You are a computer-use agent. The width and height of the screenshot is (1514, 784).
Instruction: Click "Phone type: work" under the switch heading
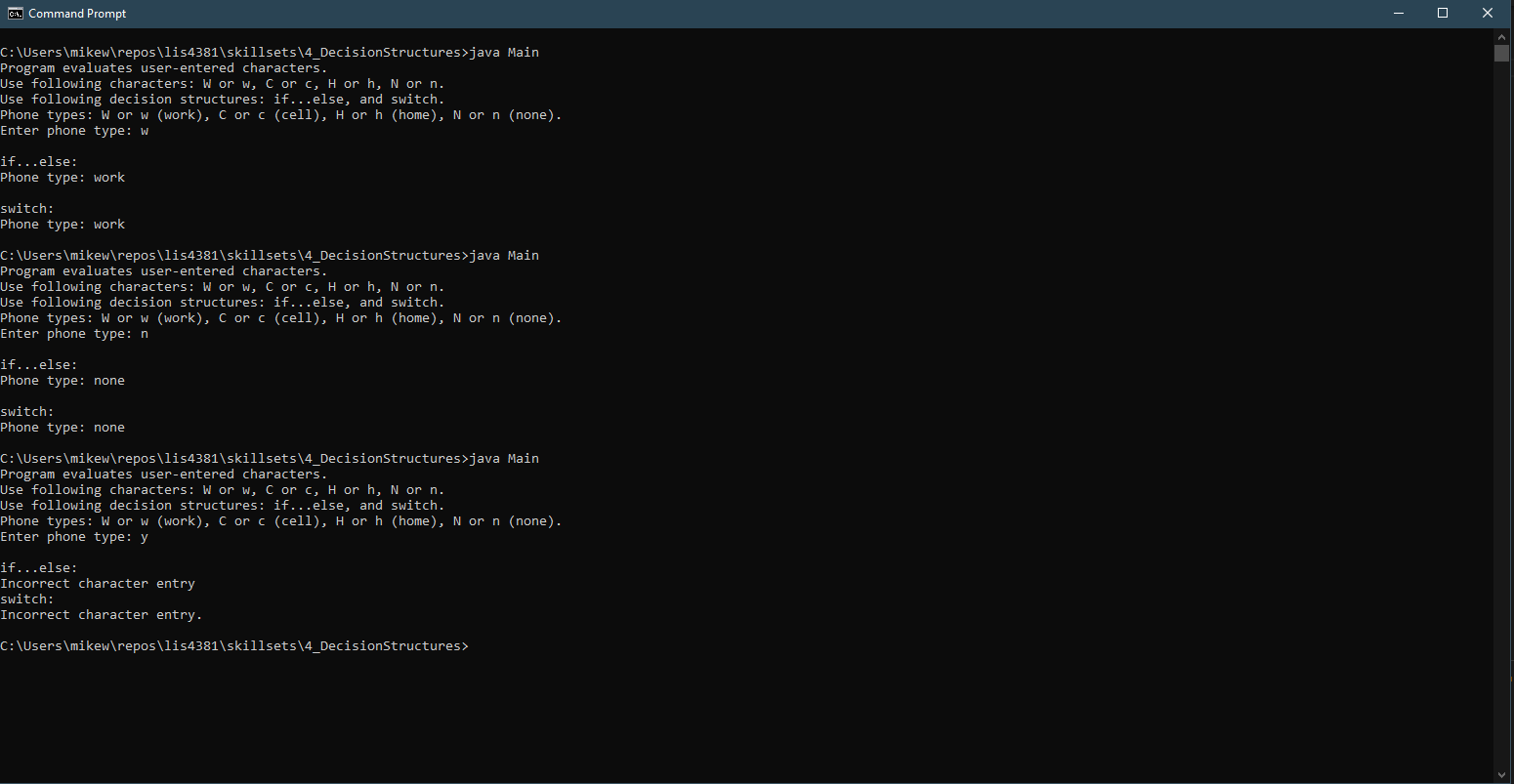63,225
